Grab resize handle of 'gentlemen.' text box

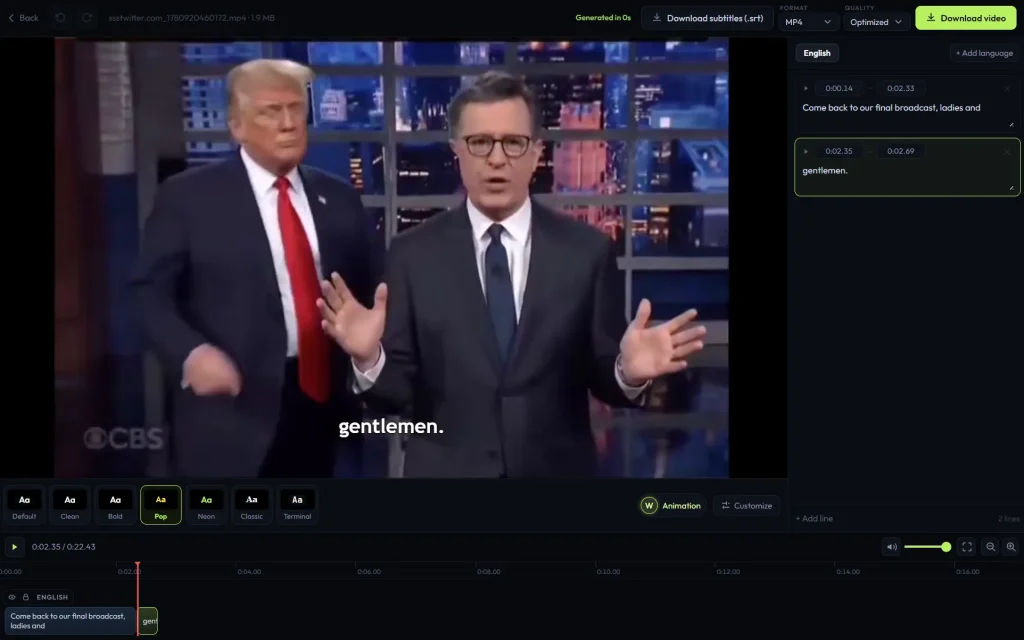coord(1012,188)
